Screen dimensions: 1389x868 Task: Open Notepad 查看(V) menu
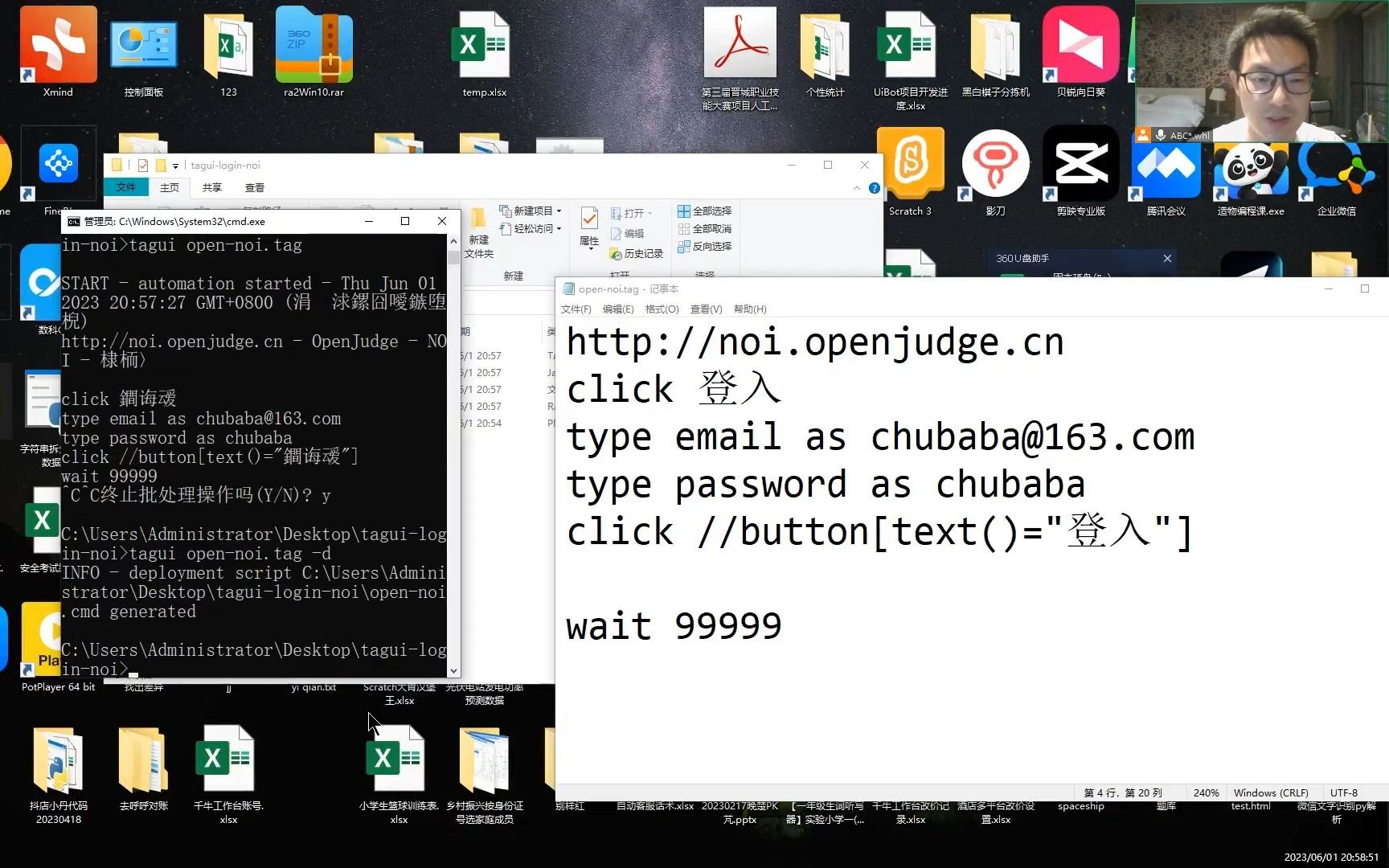[x=706, y=309]
